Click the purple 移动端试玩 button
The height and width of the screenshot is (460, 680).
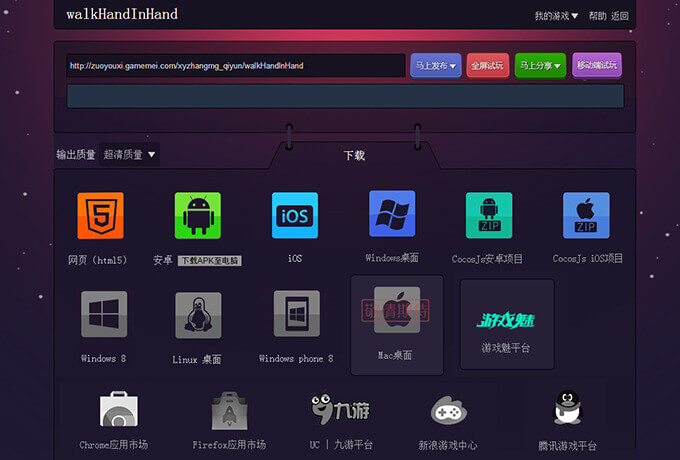[597, 65]
